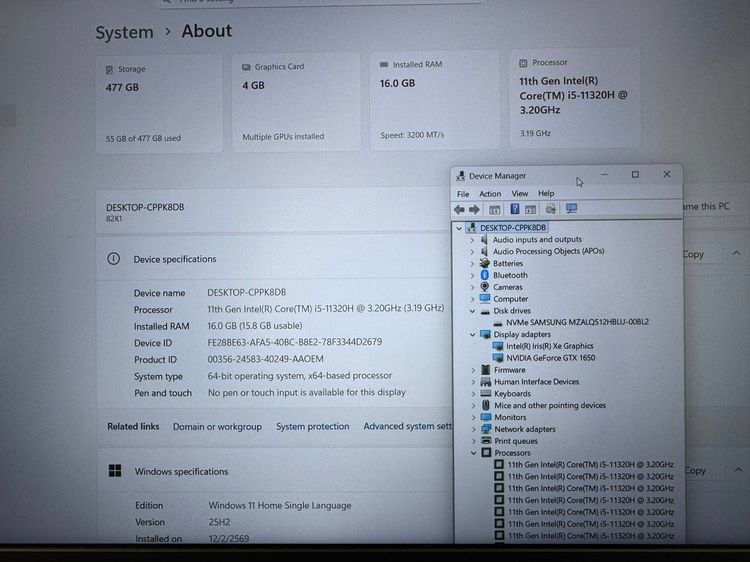Screen dimensions: 750x562
Task: Collapse the Disk drives node
Action: click(x=473, y=311)
